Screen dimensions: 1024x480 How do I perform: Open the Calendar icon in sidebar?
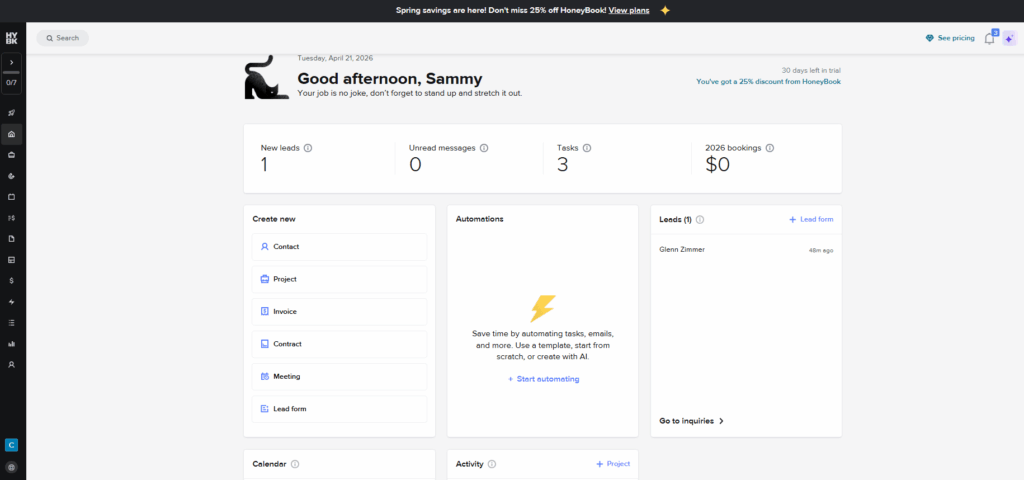[x=11, y=197]
